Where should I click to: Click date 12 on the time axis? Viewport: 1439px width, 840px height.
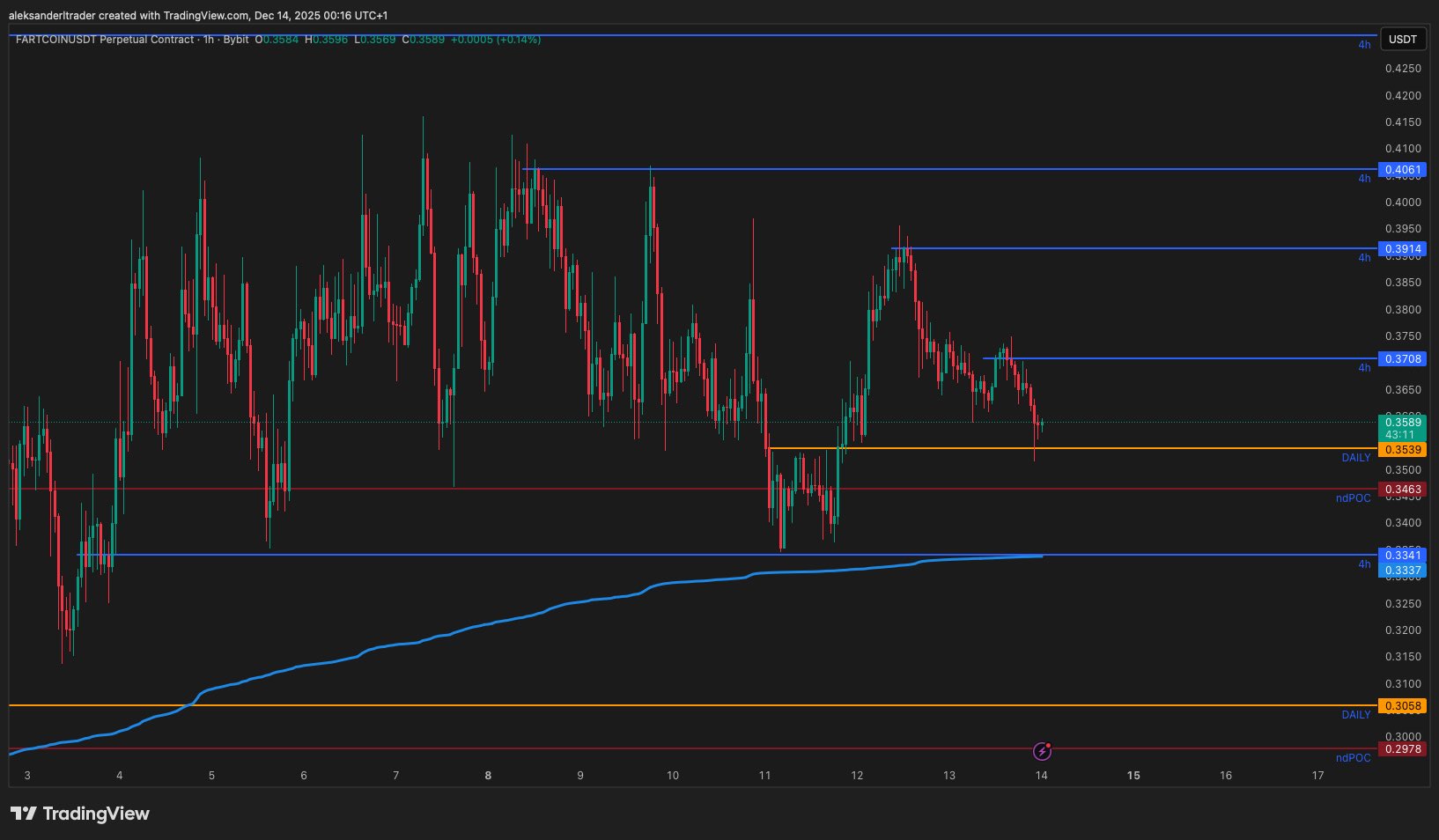coord(857,776)
